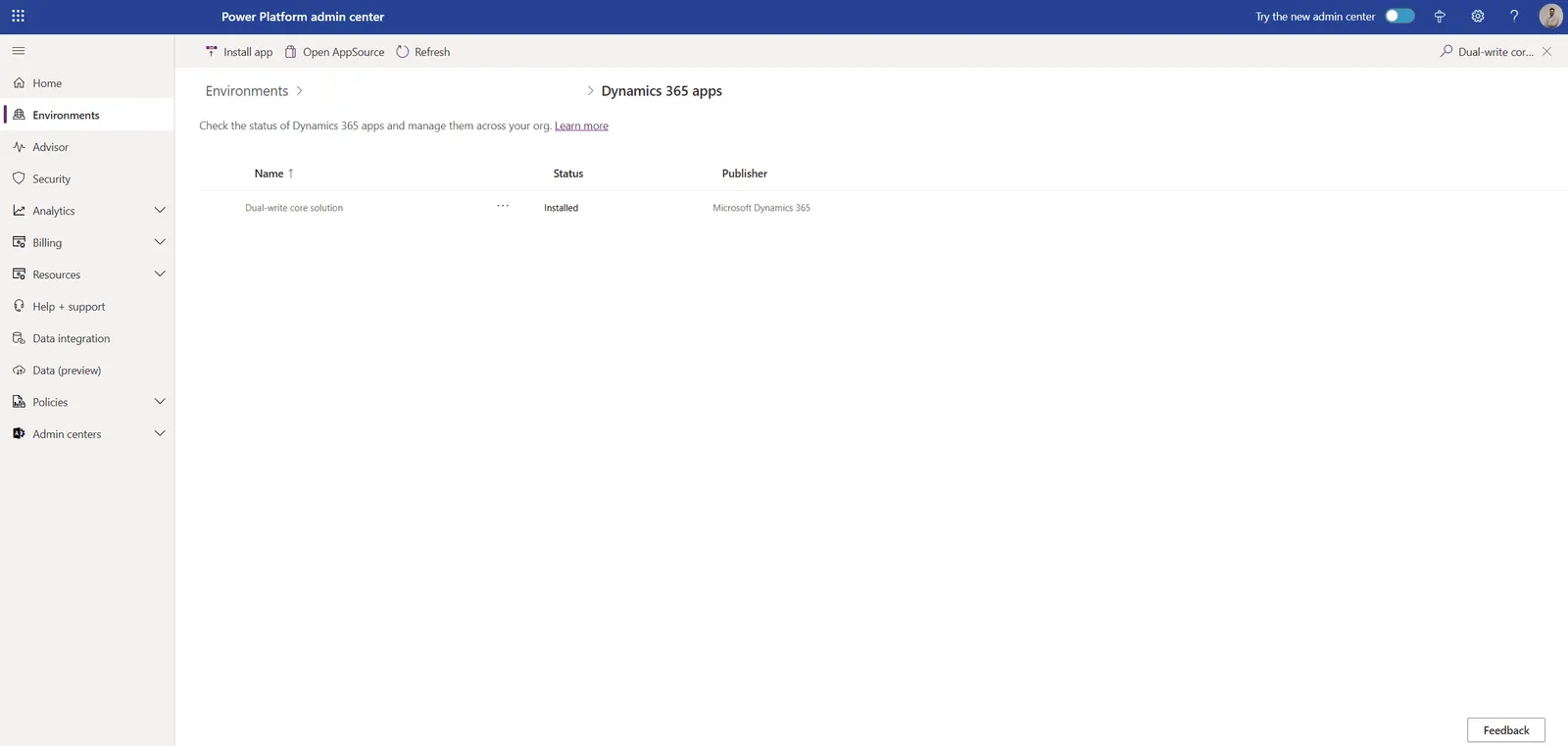Expand the Admin centers chevron
Image resolution: width=1568 pixels, height=746 pixels.
(160, 433)
